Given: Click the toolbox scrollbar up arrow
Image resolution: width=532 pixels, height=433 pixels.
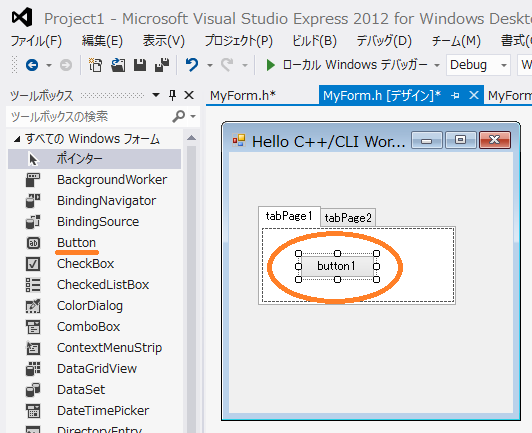Looking at the screenshot, I should [x=191, y=137].
